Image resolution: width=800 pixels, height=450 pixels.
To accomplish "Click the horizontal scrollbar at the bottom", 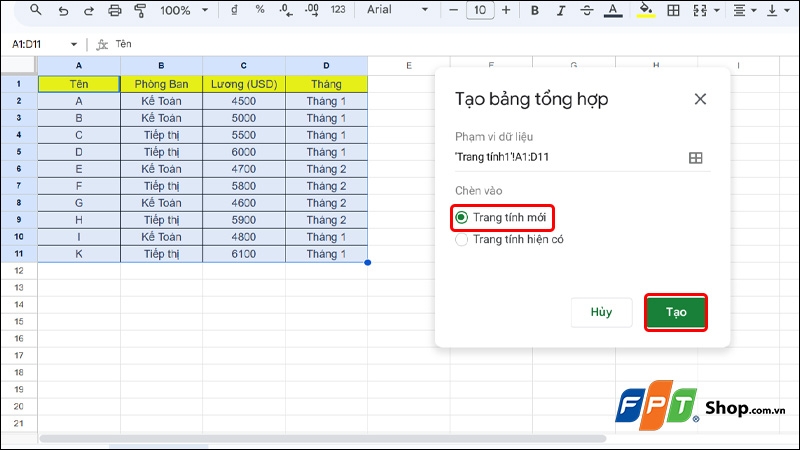I will 322,438.
